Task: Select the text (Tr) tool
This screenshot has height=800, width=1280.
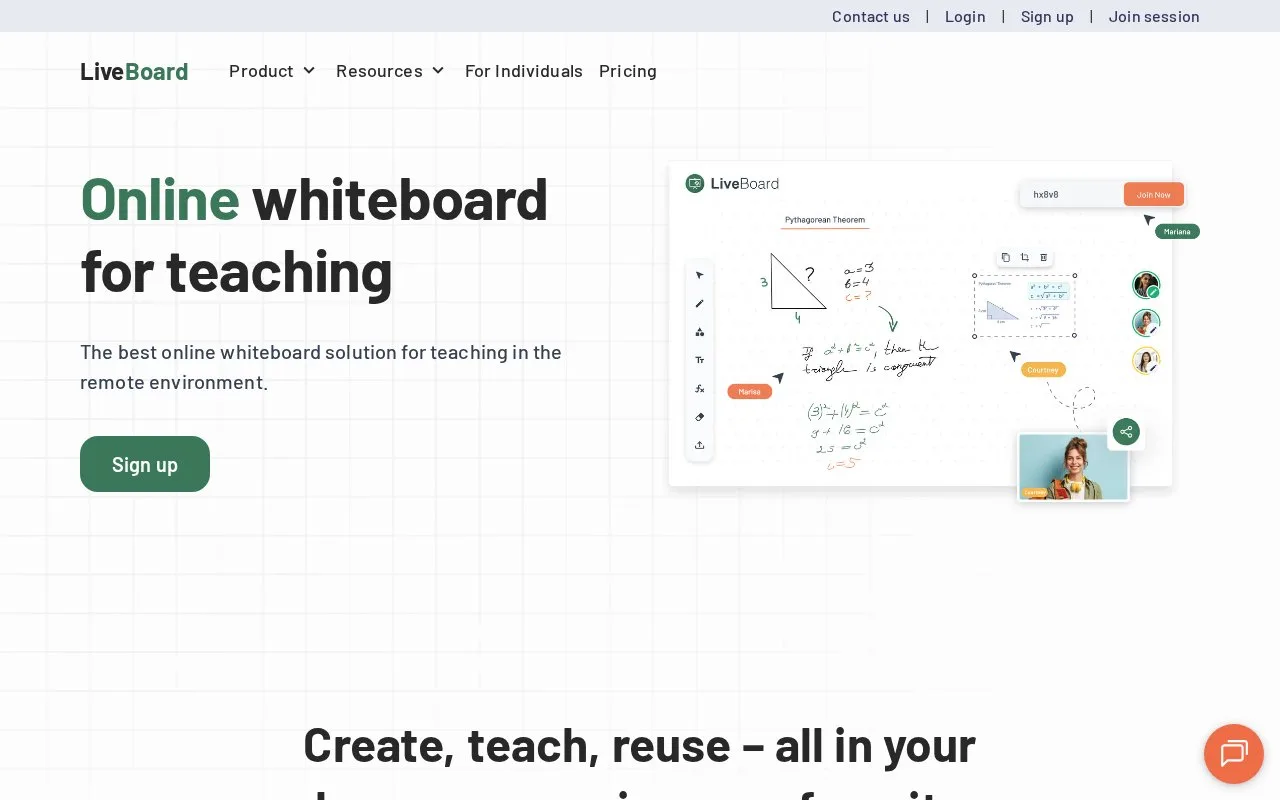Action: [x=700, y=360]
